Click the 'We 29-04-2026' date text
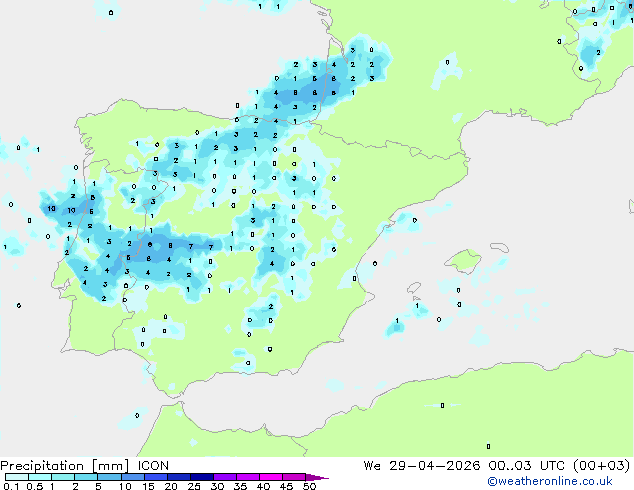 (x=422, y=466)
